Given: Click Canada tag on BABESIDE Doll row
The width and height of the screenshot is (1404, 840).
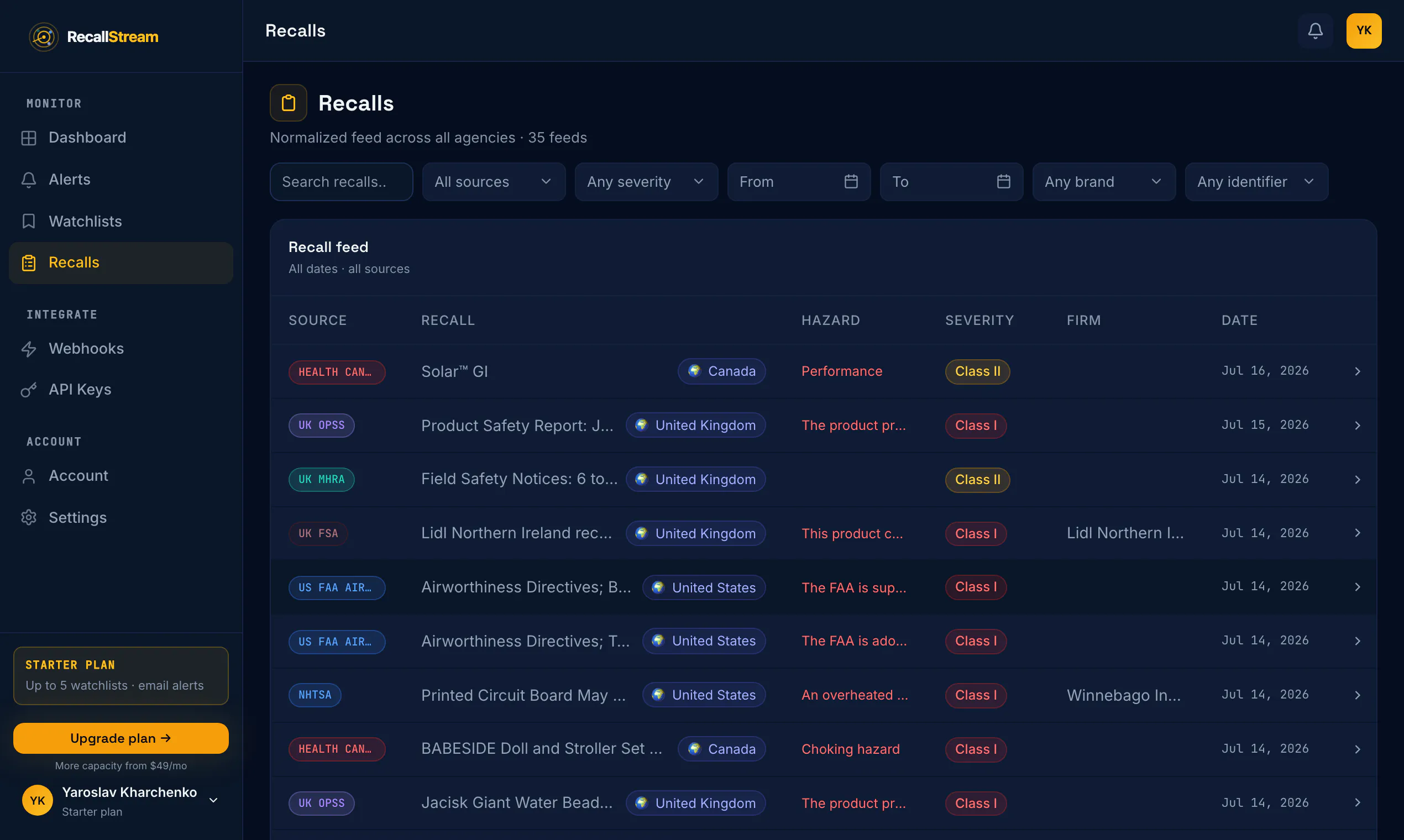Looking at the screenshot, I should pyautogui.click(x=721, y=749).
